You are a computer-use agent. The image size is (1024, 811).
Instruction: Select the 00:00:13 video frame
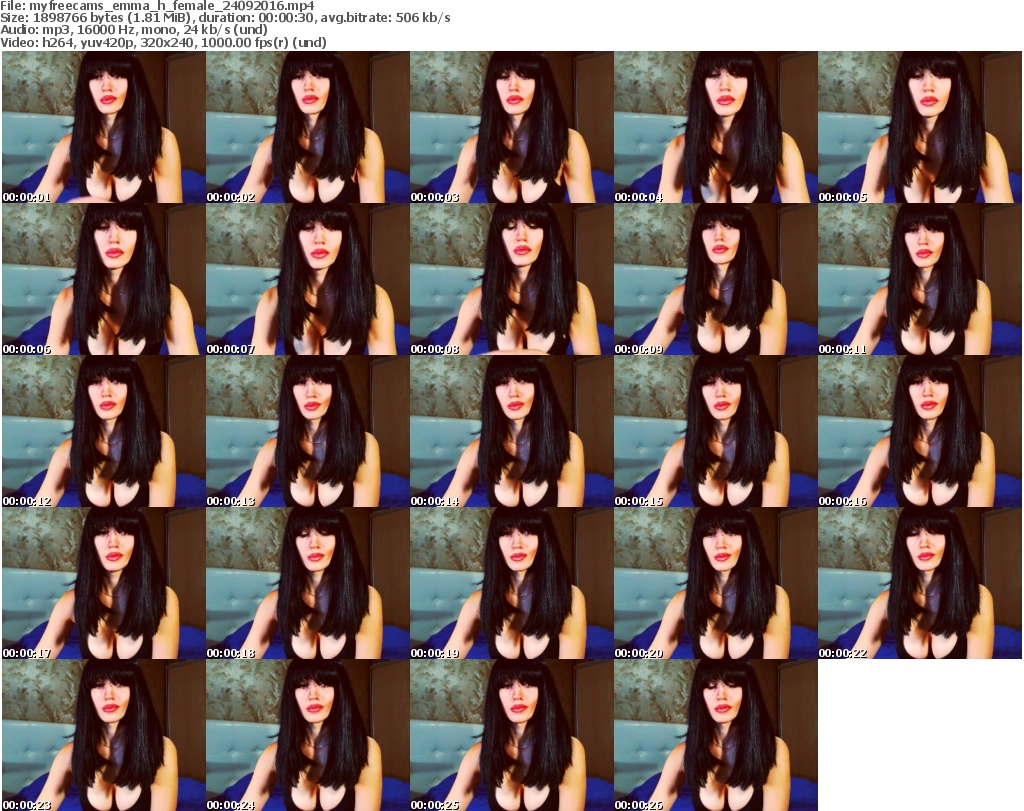[x=308, y=431]
